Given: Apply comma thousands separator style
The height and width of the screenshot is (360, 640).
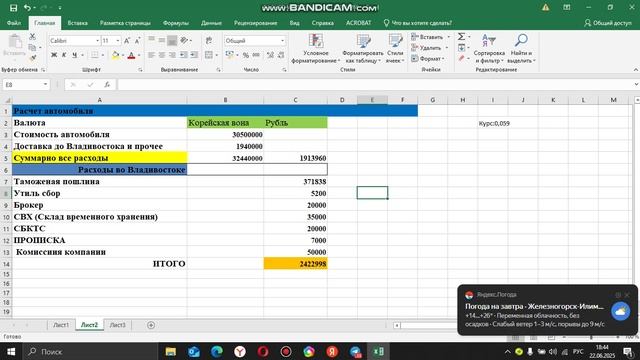Looking at the screenshot, I should coord(256,55).
